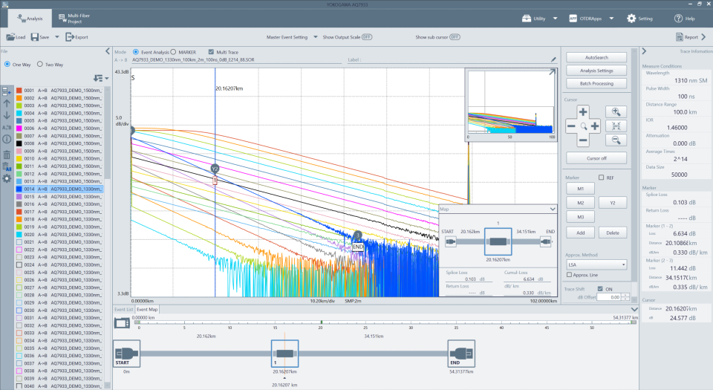
Task: Switch to the Multi Fiber Project tab
Action: click(74, 18)
